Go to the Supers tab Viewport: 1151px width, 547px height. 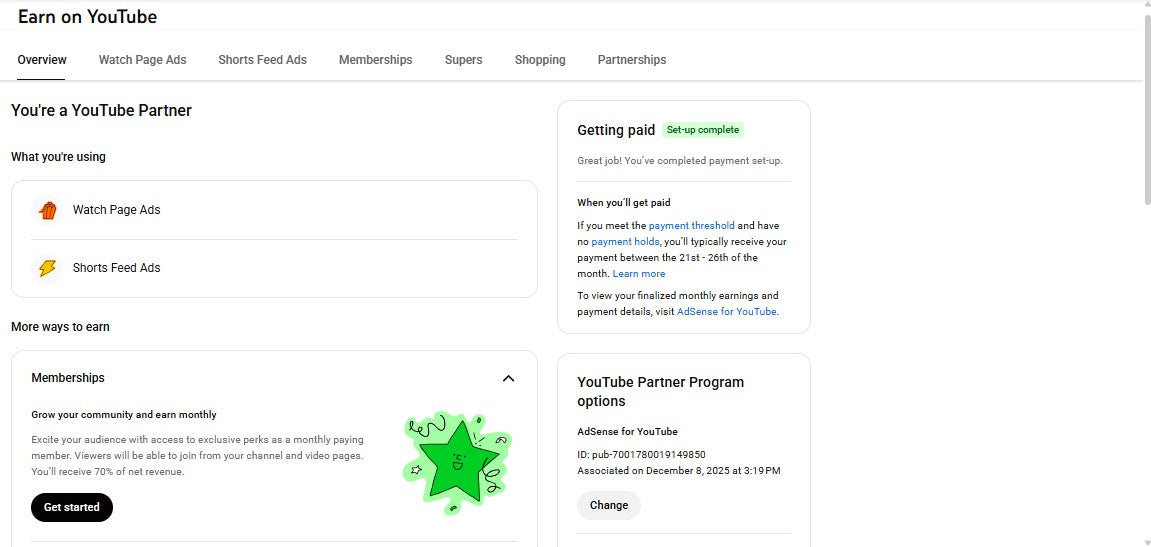tap(463, 60)
